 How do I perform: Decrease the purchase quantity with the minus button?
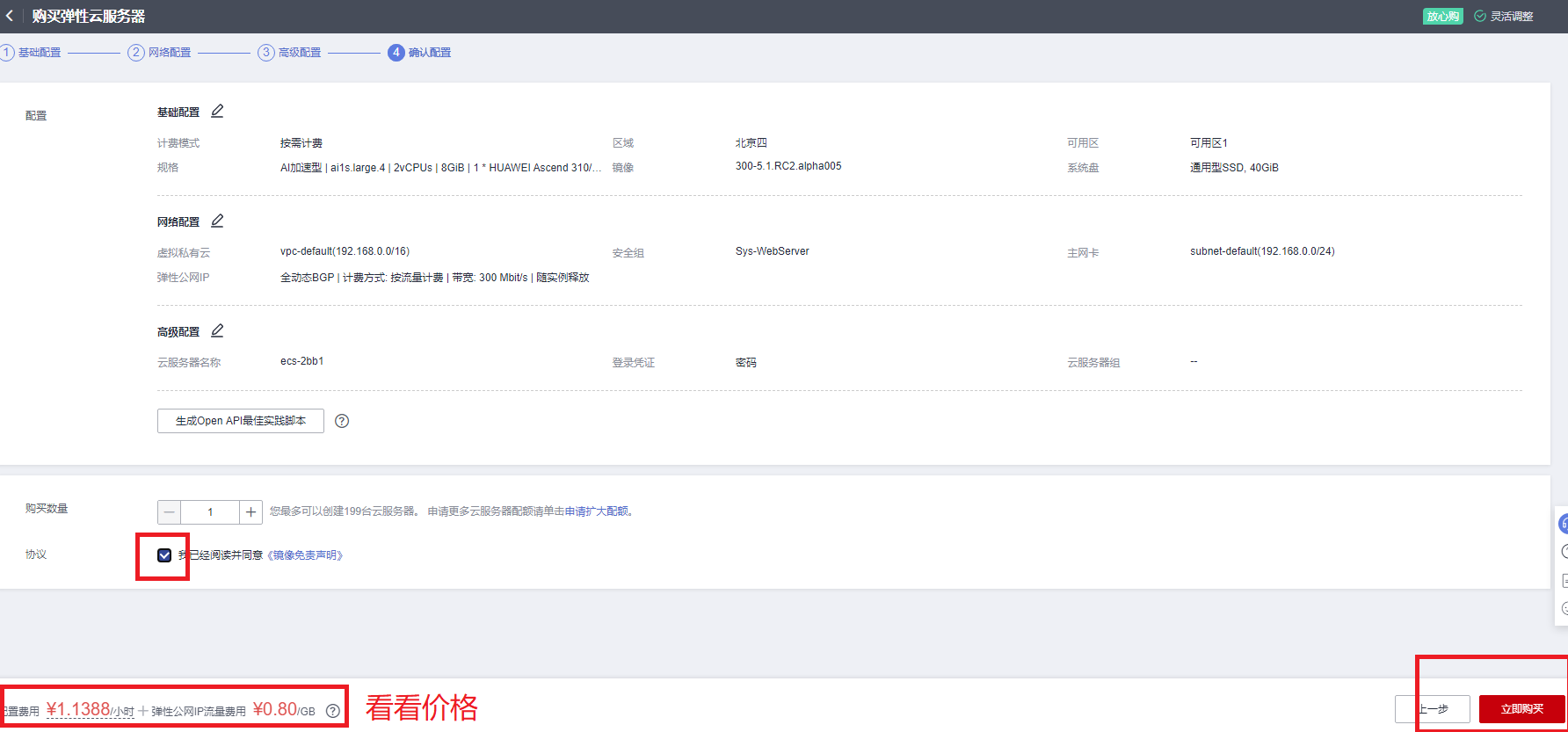point(170,511)
